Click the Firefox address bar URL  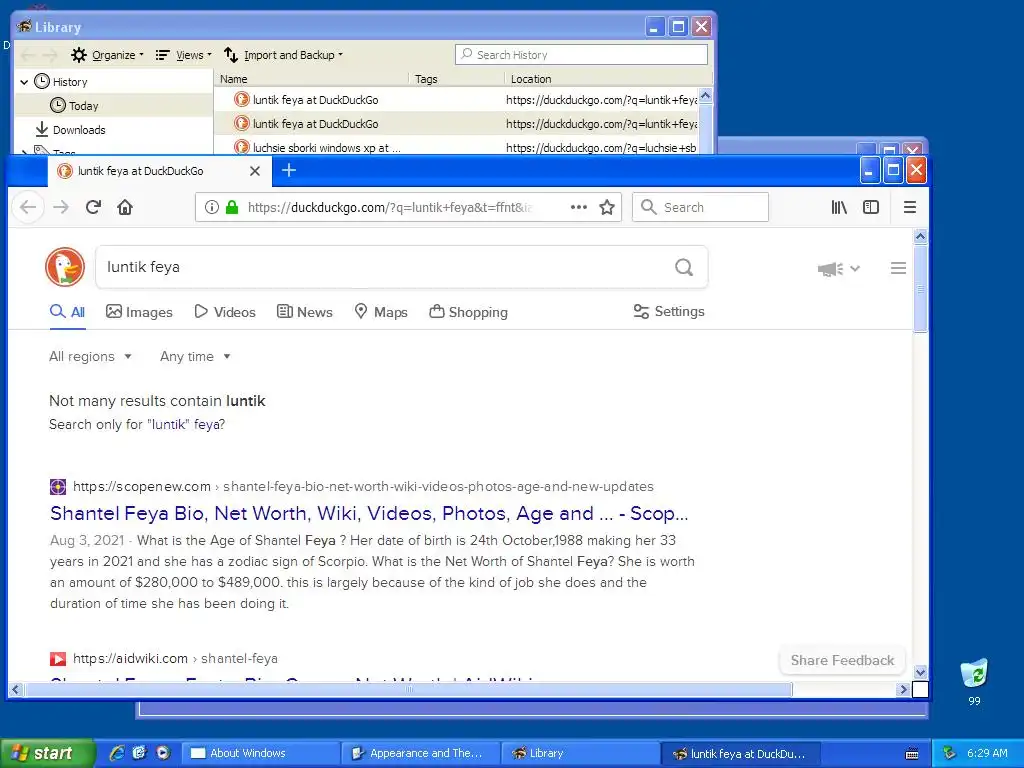(x=390, y=208)
